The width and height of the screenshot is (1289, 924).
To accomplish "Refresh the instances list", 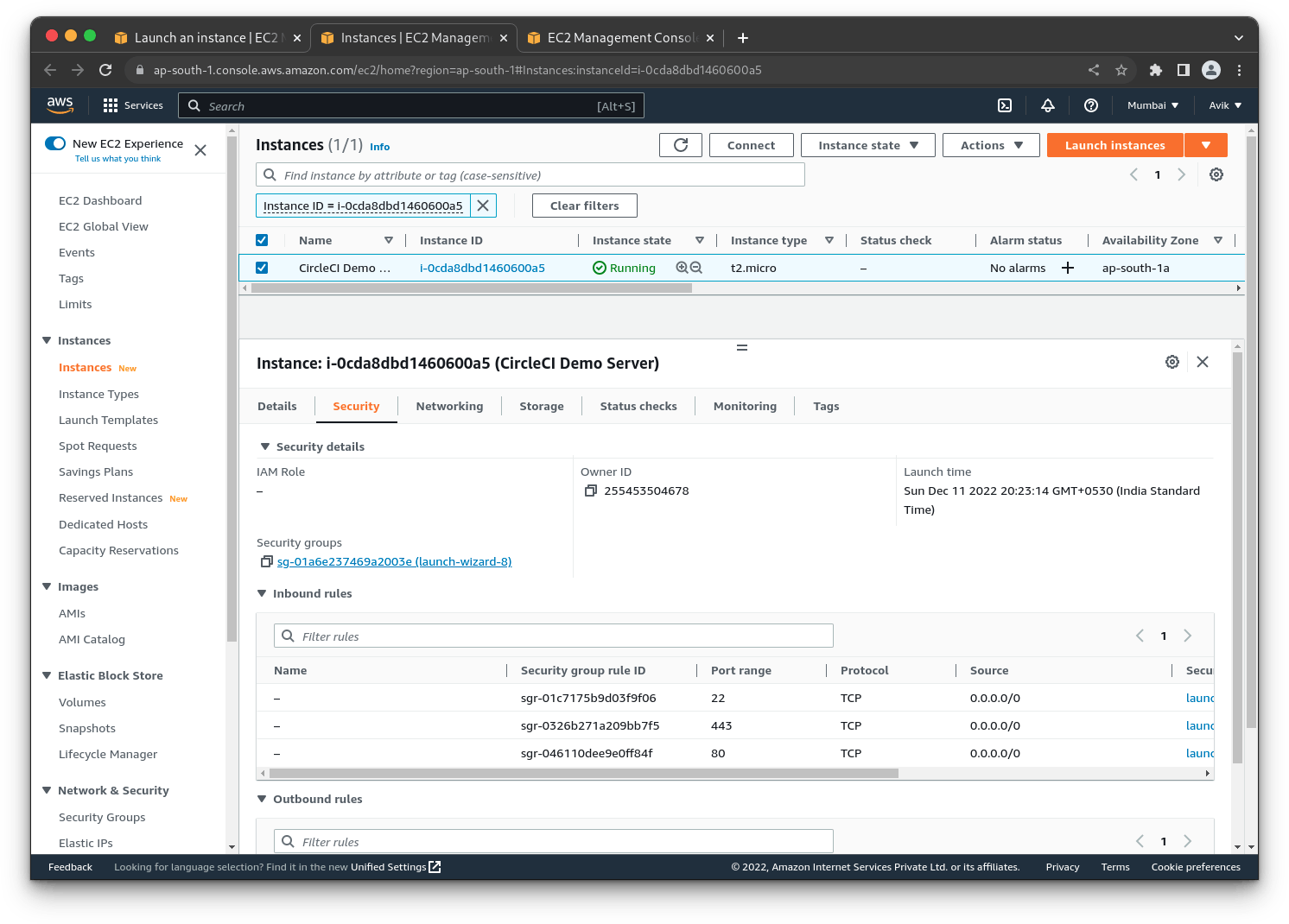I will (680, 144).
